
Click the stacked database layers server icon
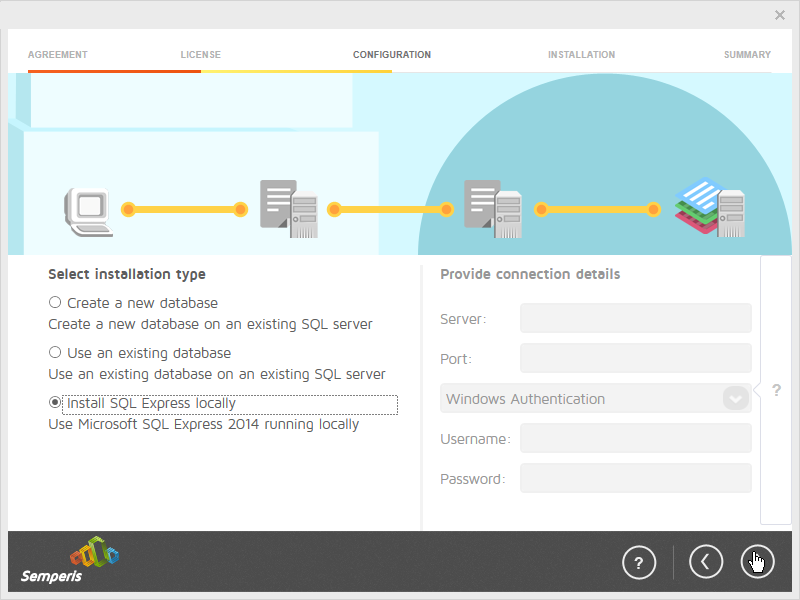[x=710, y=208]
